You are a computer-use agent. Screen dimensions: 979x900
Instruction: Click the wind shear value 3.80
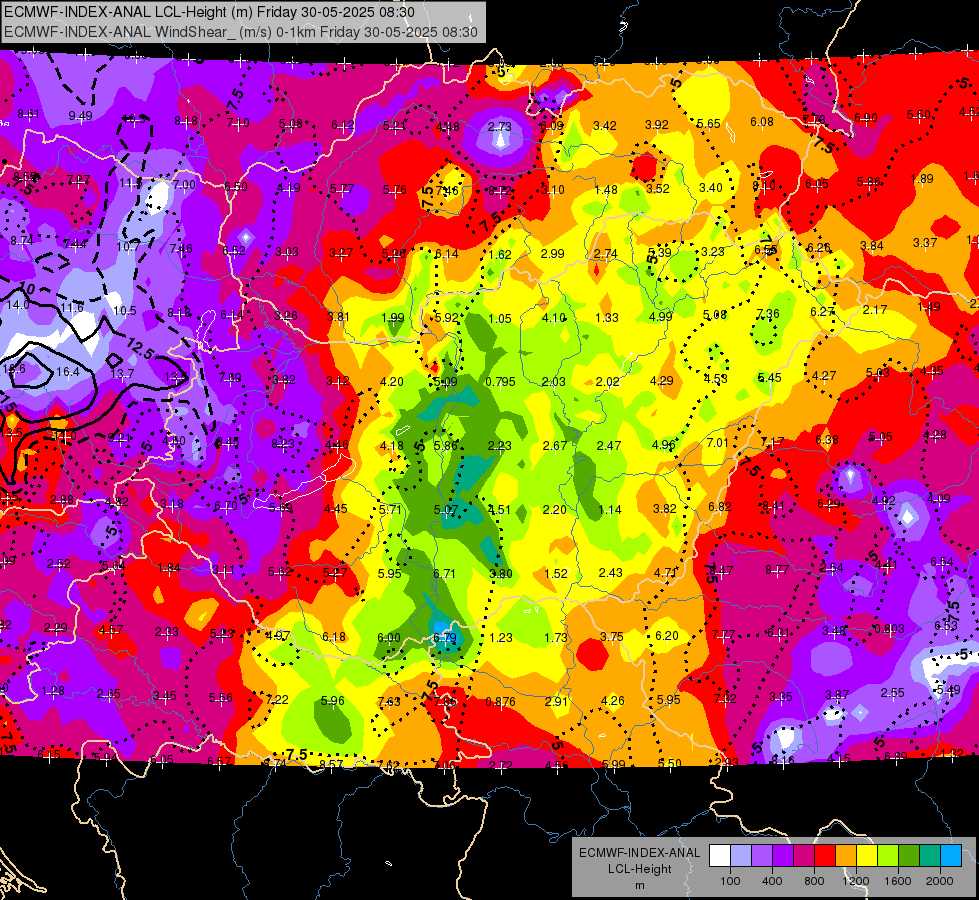(x=501, y=574)
